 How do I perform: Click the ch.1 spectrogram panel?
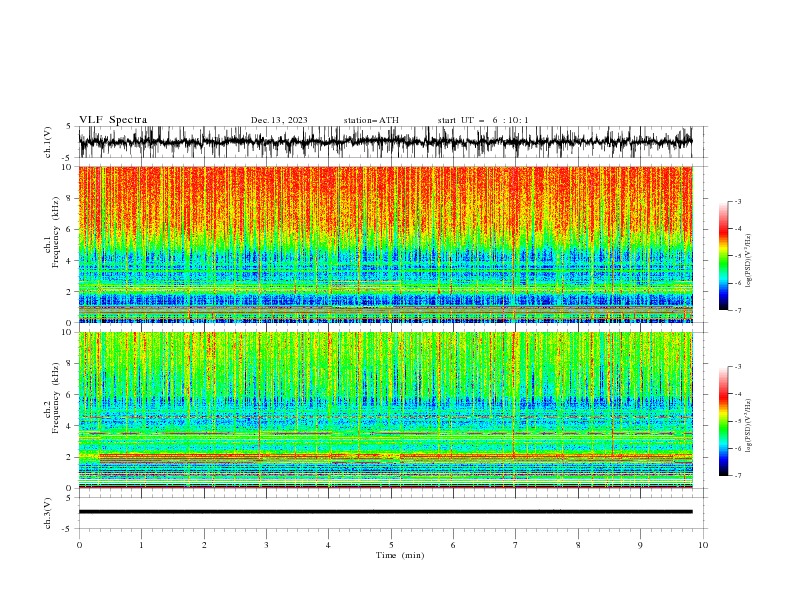pos(386,244)
